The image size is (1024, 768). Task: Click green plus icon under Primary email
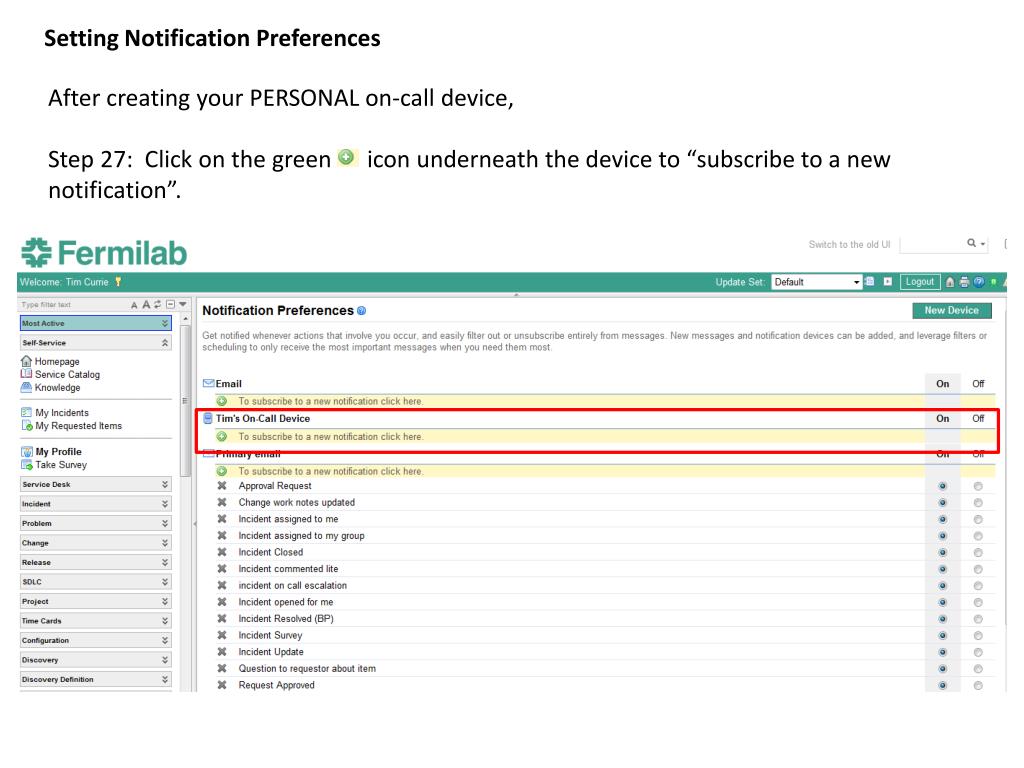222,471
